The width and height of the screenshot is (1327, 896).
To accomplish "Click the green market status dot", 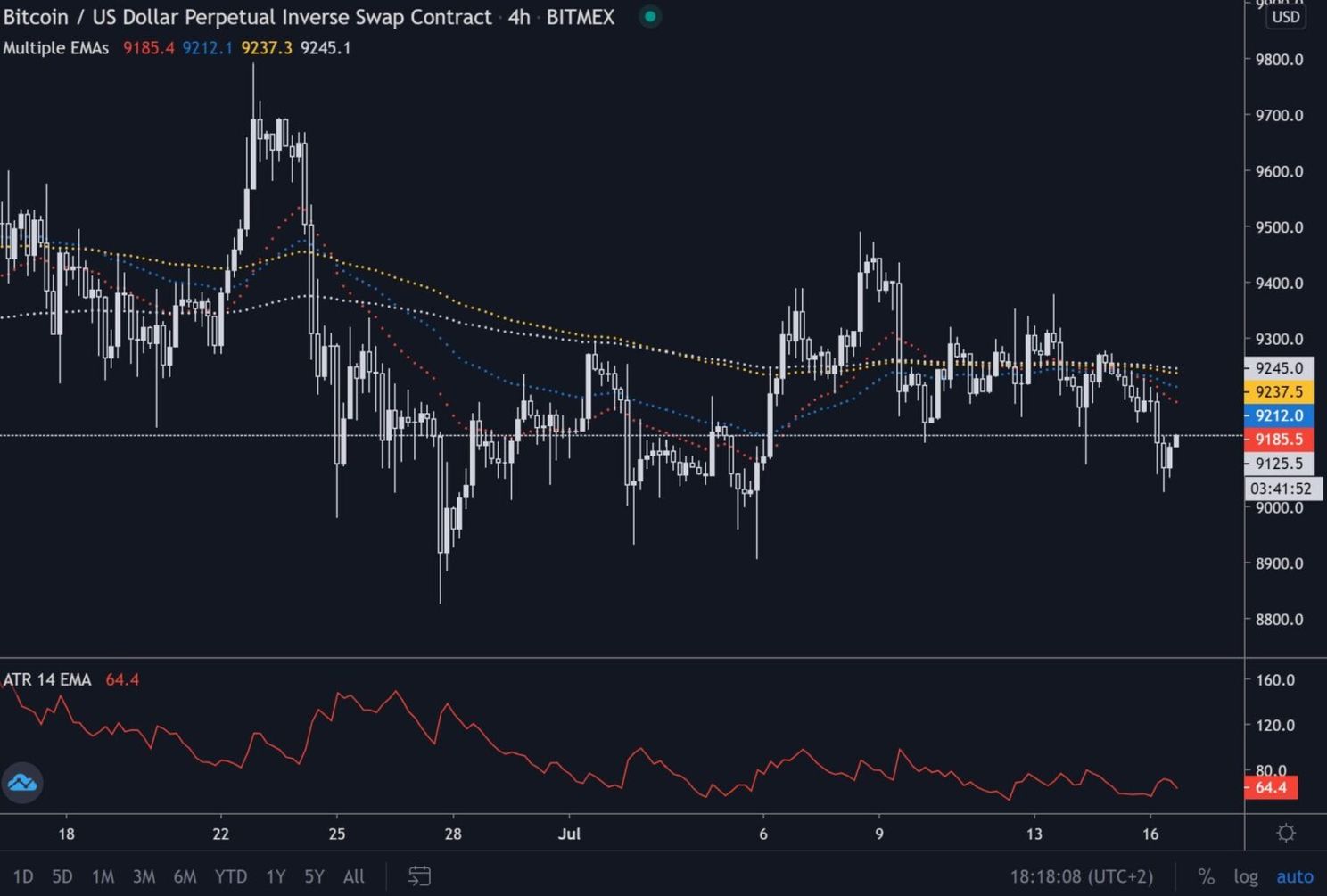I will (x=650, y=16).
